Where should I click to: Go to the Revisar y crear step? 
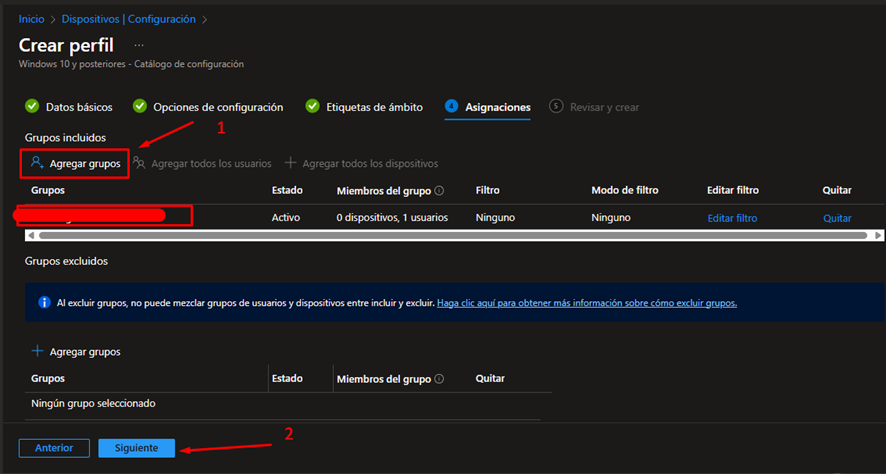click(603, 107)
